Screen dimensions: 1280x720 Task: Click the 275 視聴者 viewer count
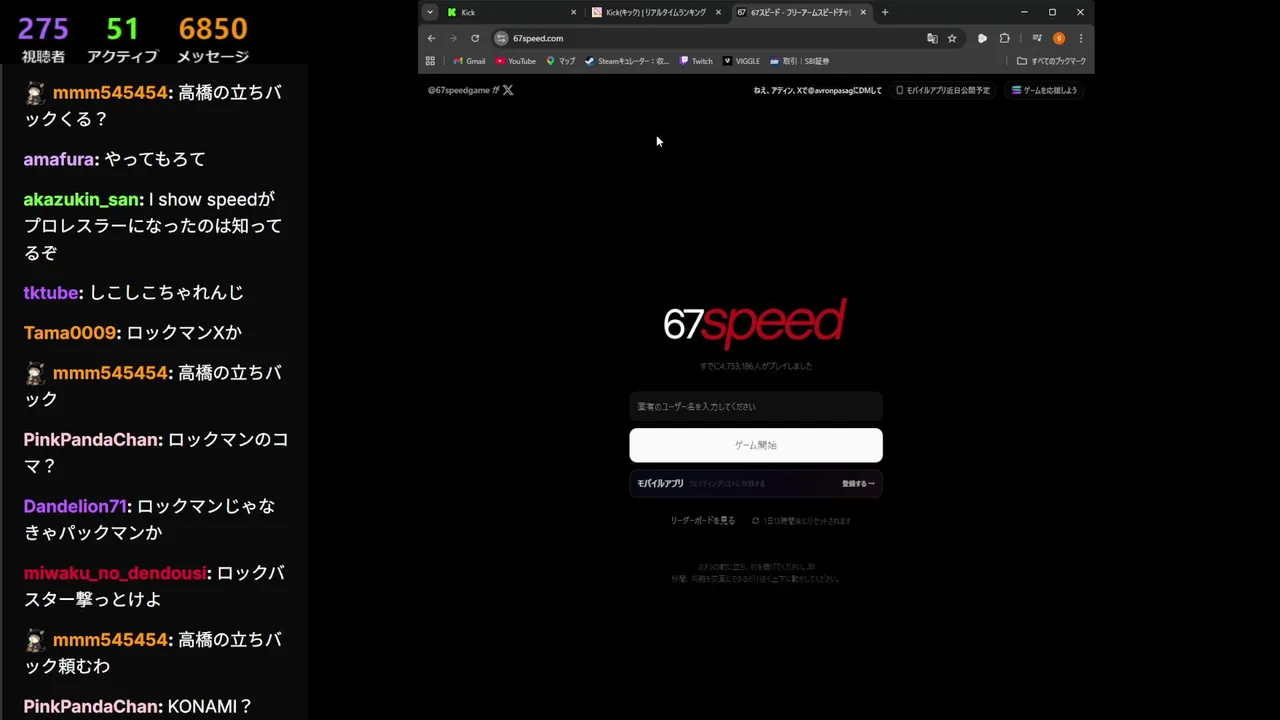(43, 40)
